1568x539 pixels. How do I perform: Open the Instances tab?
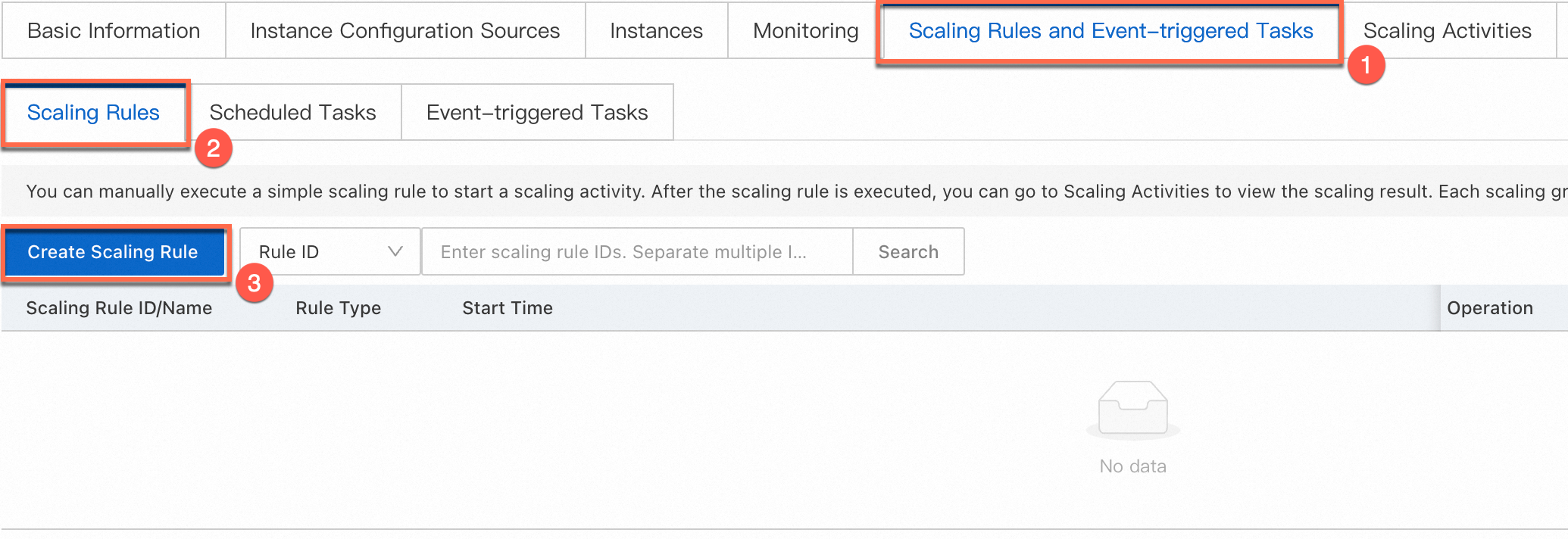tap(656, 31)
